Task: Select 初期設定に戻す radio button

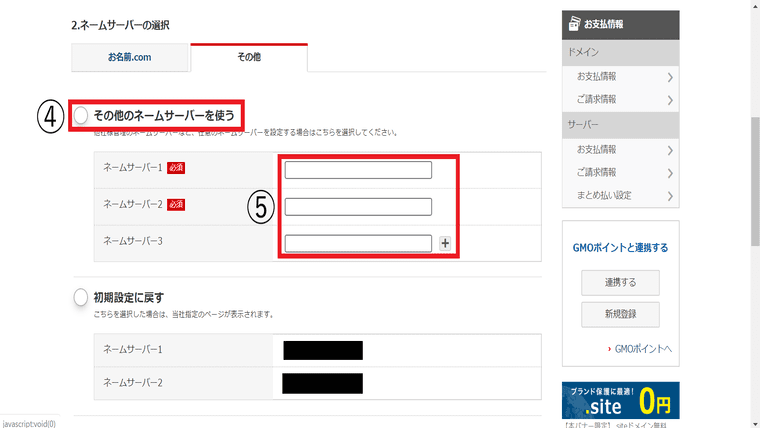Action: [81, 297]
